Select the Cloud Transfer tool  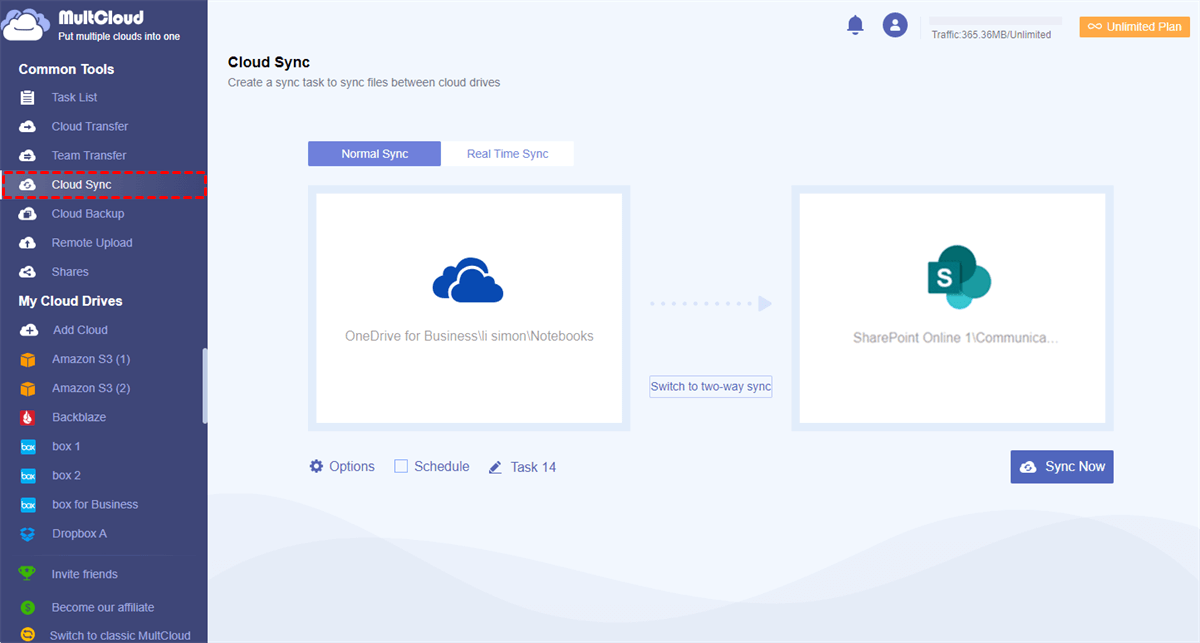[x=90, y=126]
